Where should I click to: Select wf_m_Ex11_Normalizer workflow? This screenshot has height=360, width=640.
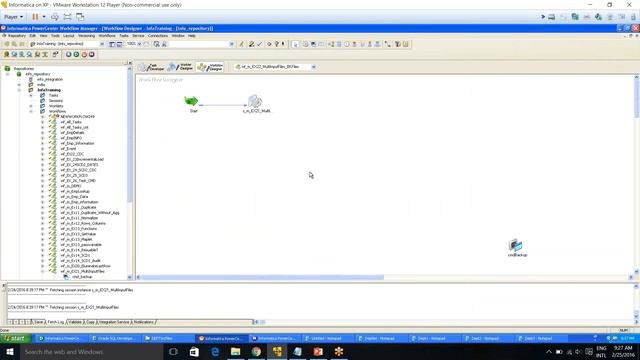79,218
